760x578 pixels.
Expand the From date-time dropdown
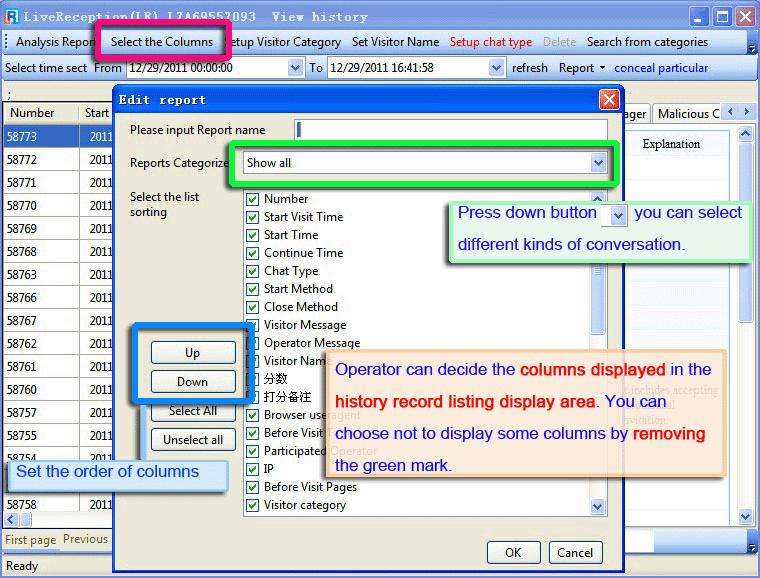(295, 68)
